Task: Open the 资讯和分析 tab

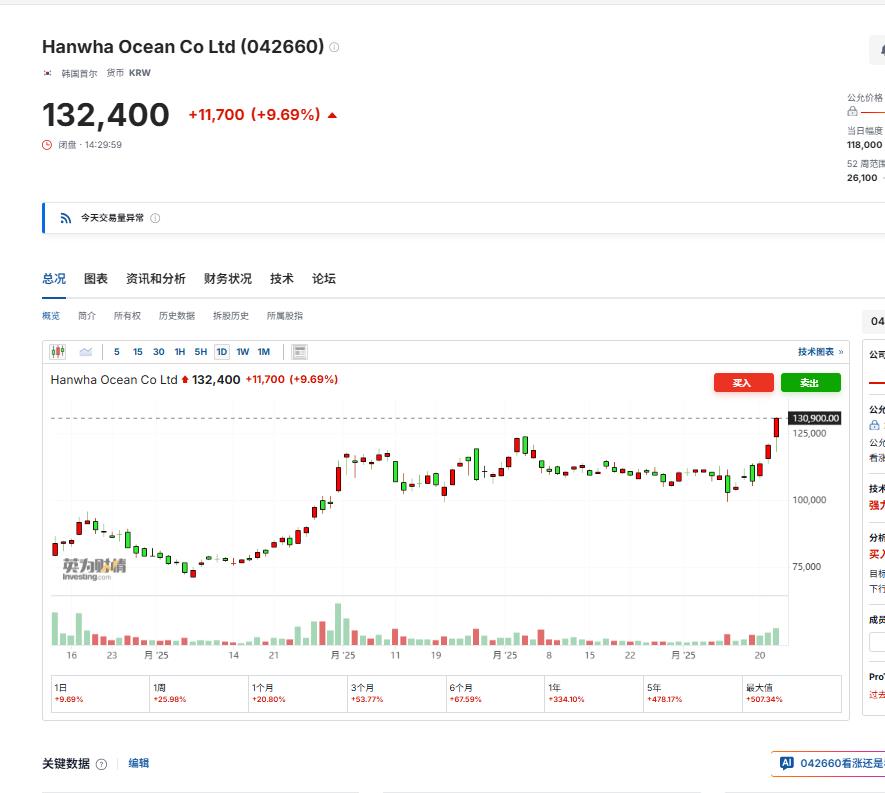Action: coord(156,279)
